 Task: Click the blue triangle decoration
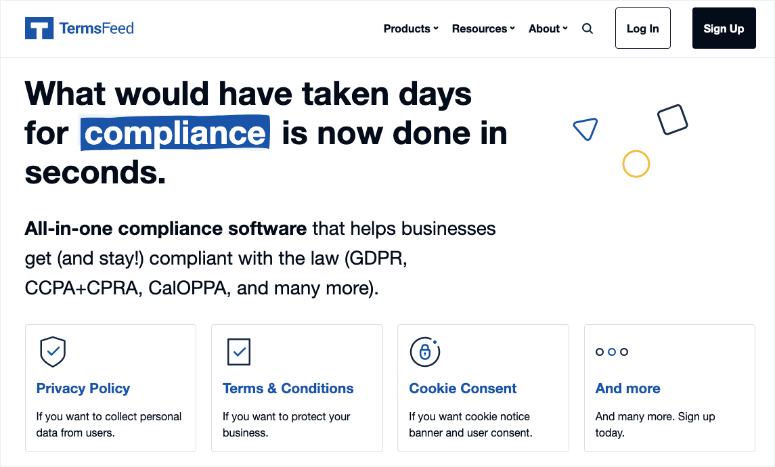click(586, 129)
